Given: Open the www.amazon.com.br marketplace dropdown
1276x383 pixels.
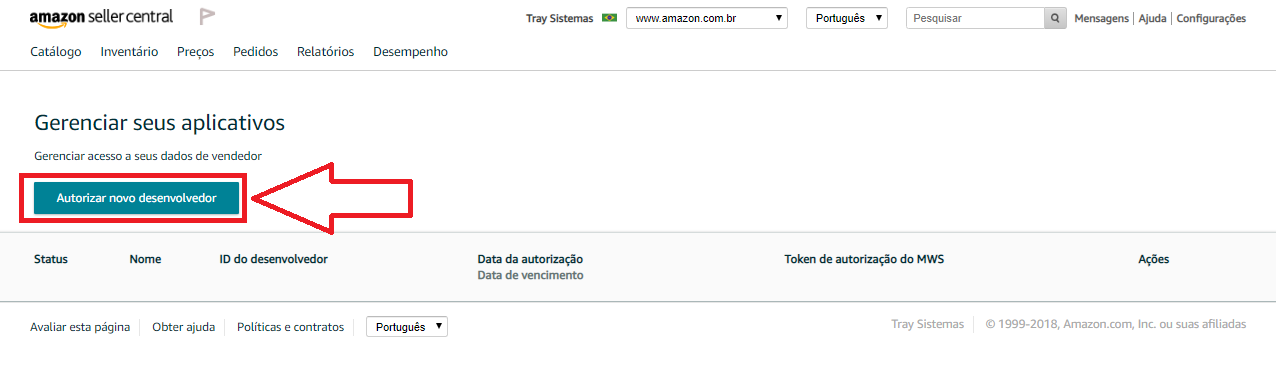Looking at the screenshot, I should [707, 18].
